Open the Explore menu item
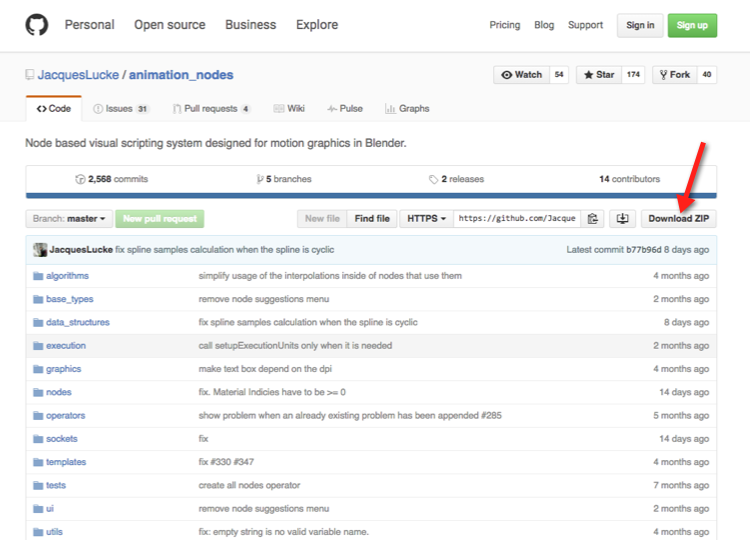 point(317,25)
